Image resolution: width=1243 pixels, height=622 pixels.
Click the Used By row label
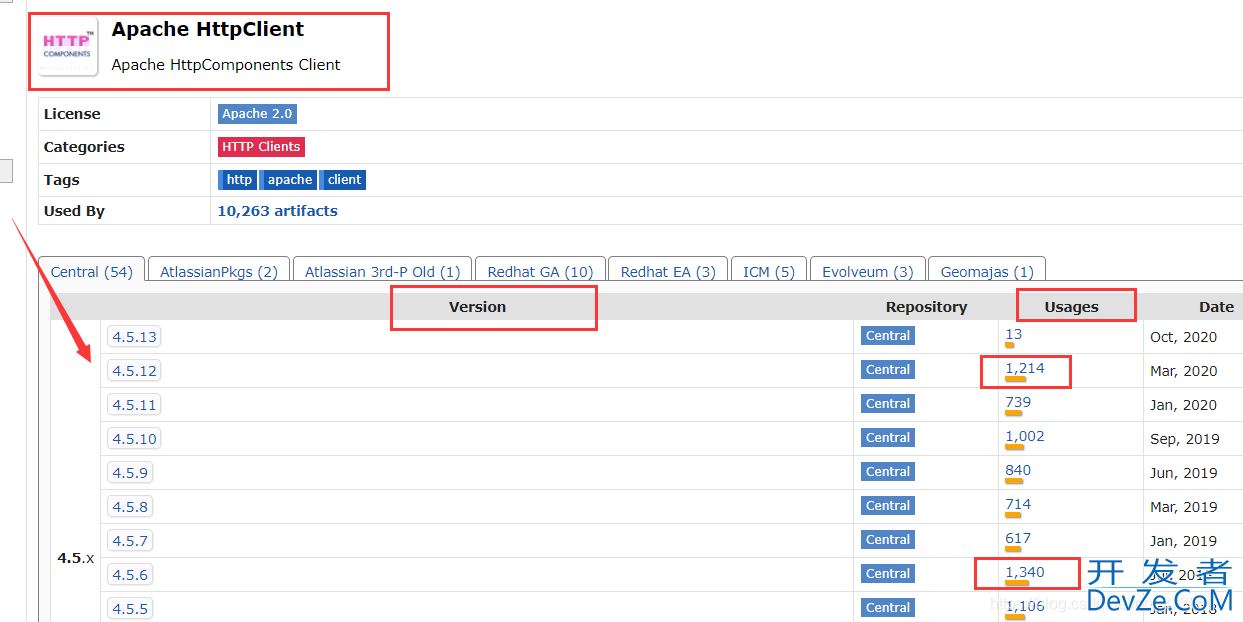(x=74, y=211)
